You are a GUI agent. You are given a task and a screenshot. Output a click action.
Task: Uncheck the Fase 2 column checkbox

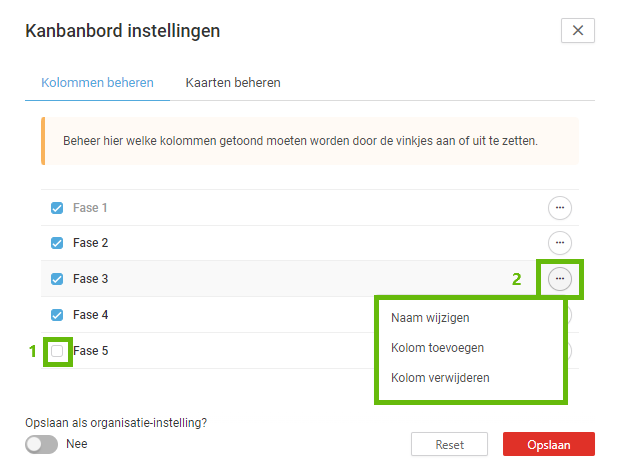click(57, 243)
